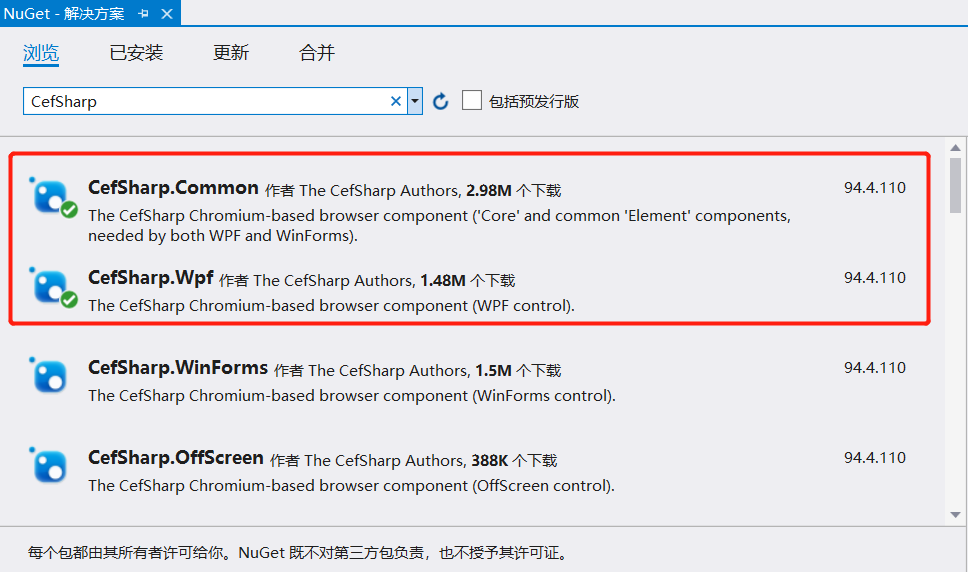This screenshot has height=572, width=968.
Task: Click the CefSharp.OffScreen package icon
Action: (x=48, y=465)
